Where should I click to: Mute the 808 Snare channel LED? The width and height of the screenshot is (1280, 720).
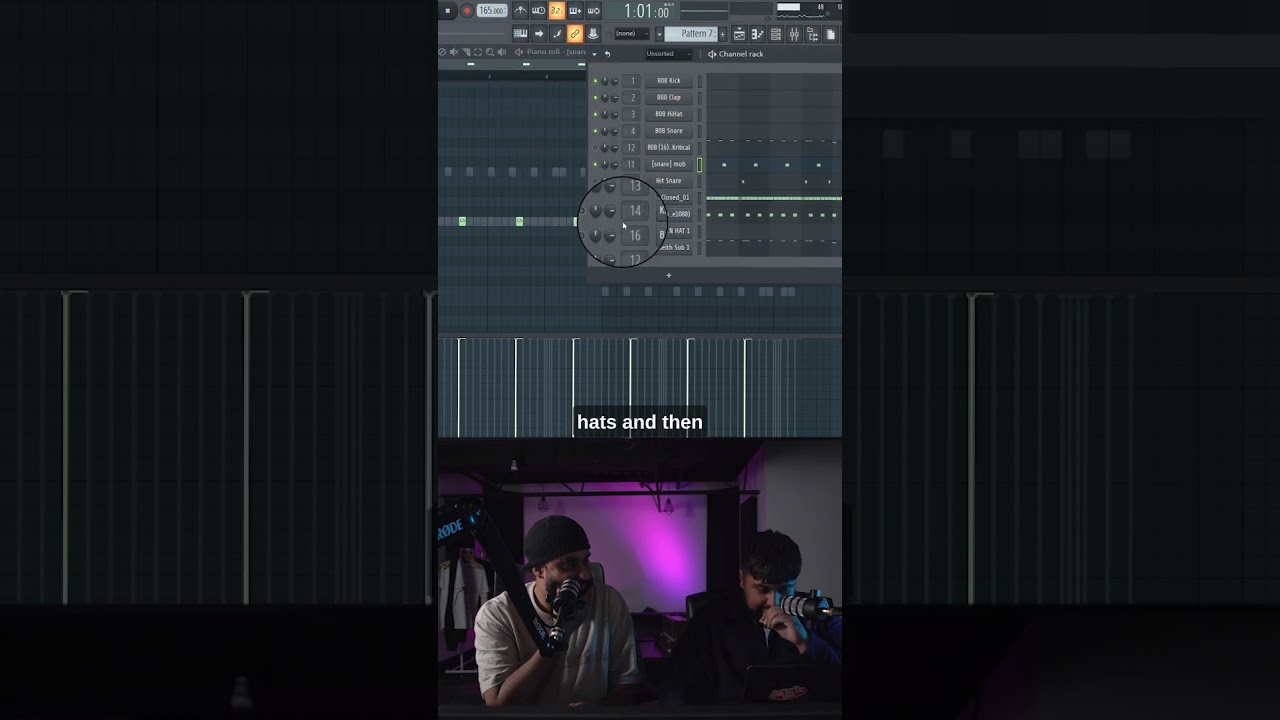click(595, 131)
